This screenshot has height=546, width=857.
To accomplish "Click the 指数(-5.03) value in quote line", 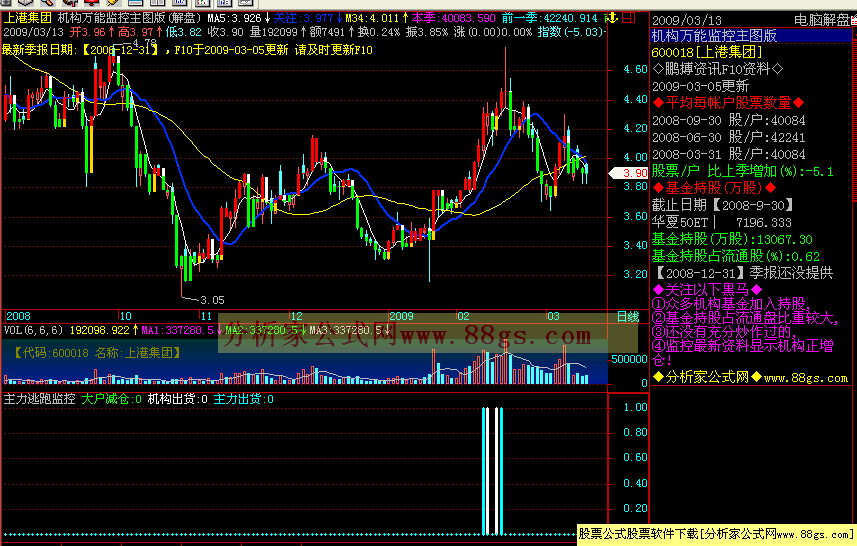I will 570,32.
